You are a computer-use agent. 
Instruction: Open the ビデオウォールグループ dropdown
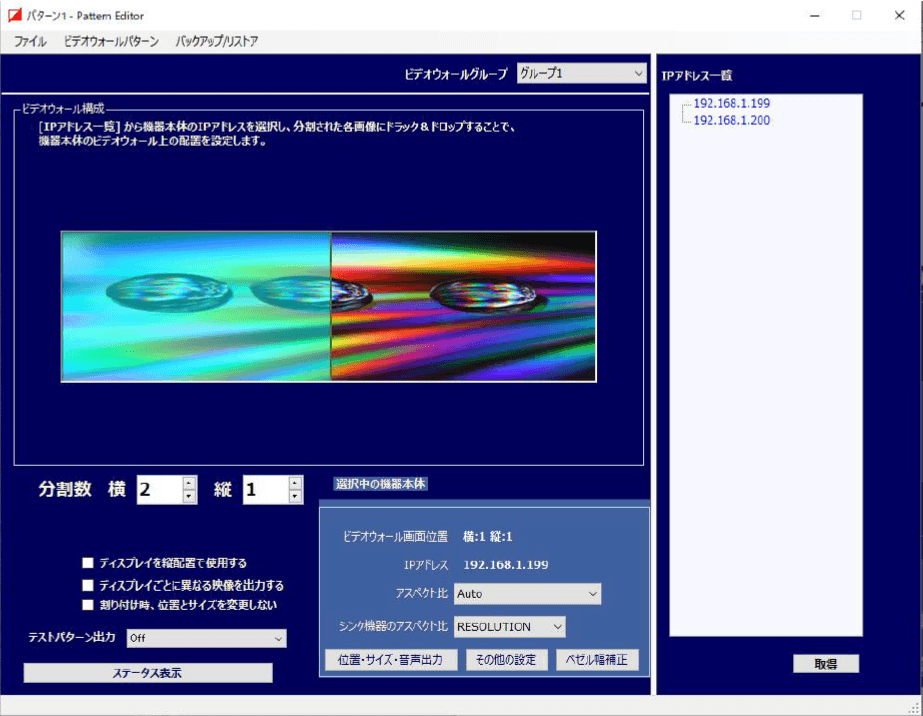(582, 73)
